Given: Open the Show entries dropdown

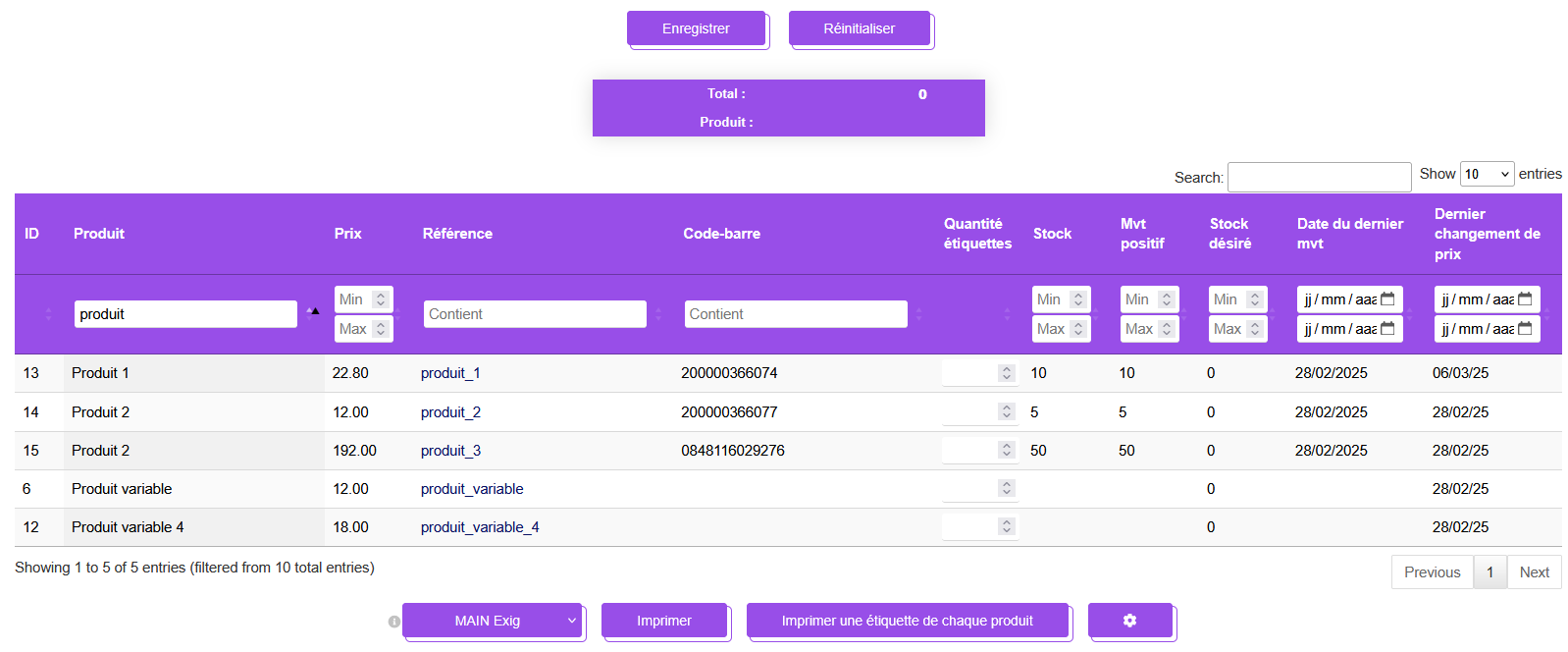Looking at the screenshot, I should click(x=1488, y=174).
